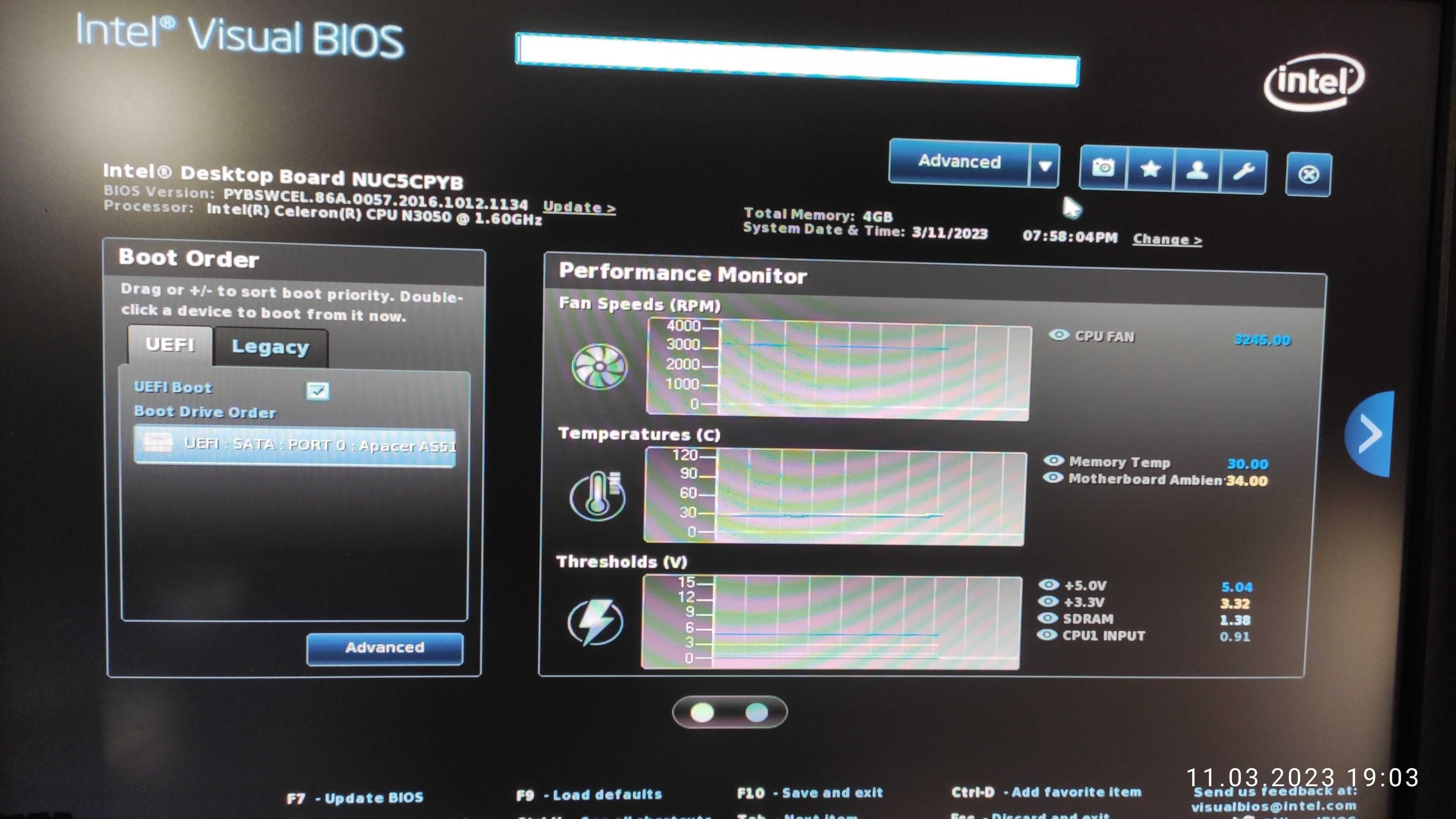Click the close X button in top right

coord(1307,170)
